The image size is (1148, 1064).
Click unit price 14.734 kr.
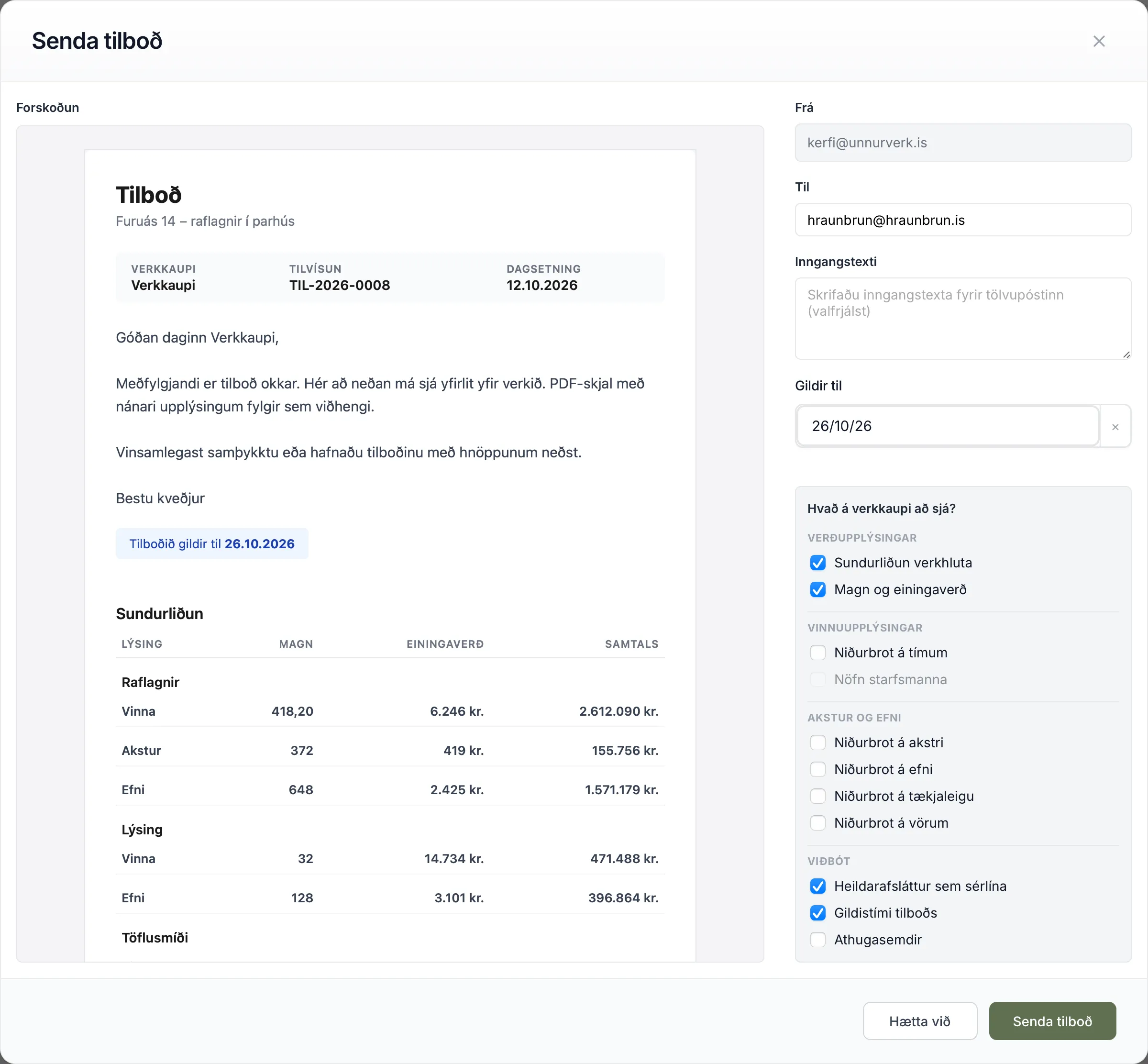[454, 859]
